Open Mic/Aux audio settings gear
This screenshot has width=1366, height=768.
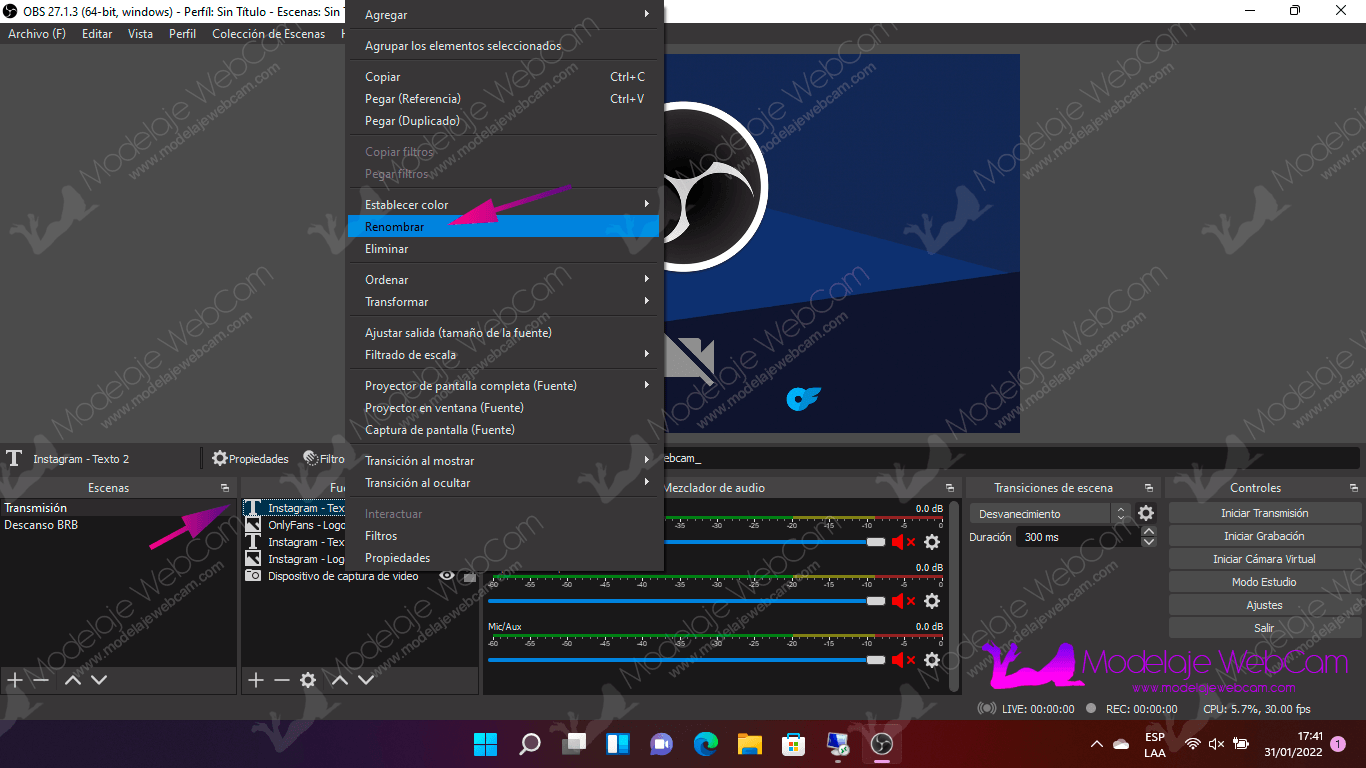[x=932, y=660]
